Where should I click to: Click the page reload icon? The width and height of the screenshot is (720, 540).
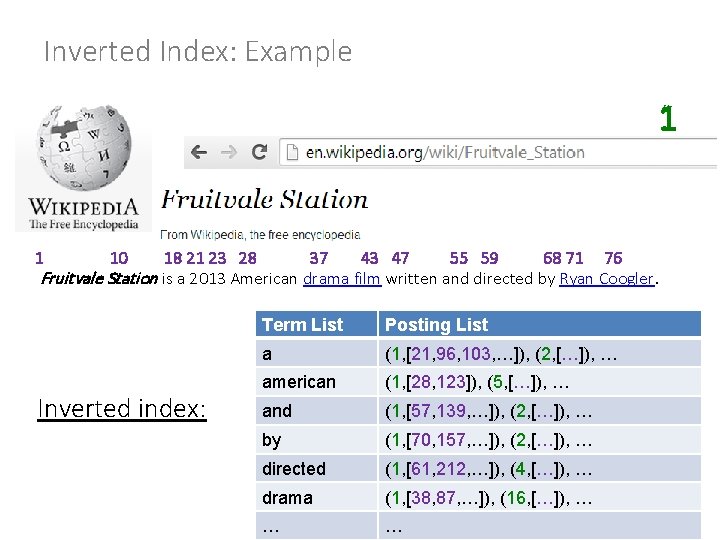point(258,153)
